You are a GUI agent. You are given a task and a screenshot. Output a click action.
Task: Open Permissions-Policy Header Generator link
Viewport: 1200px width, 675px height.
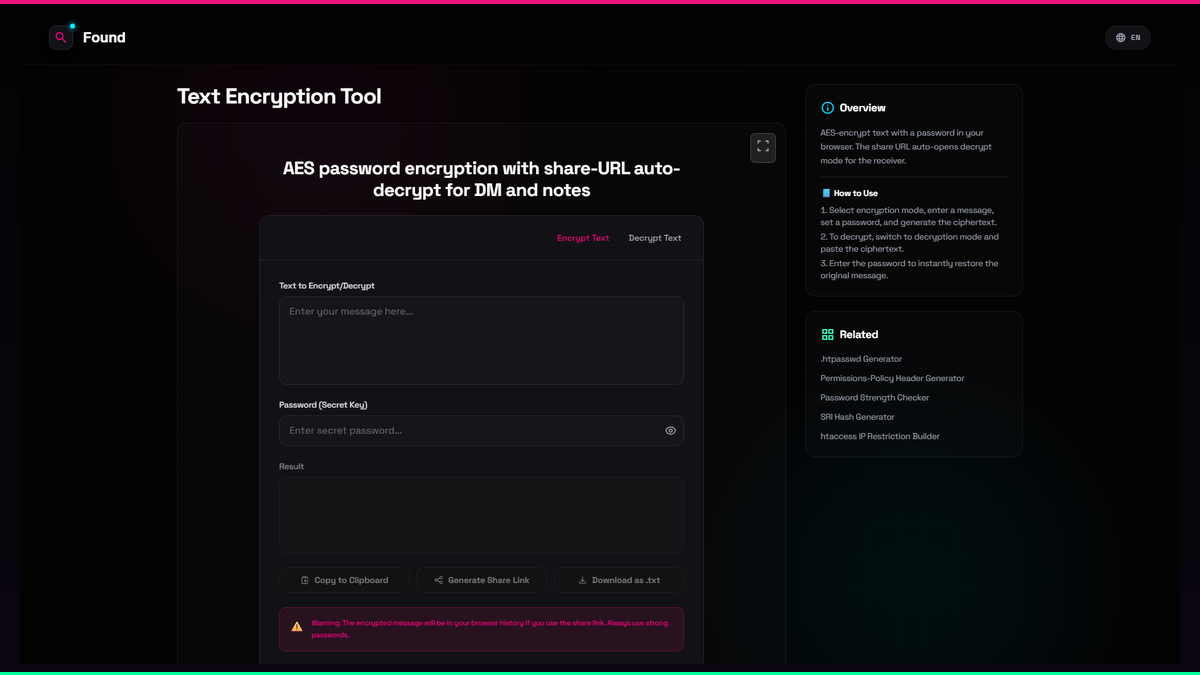pos(892,378)
